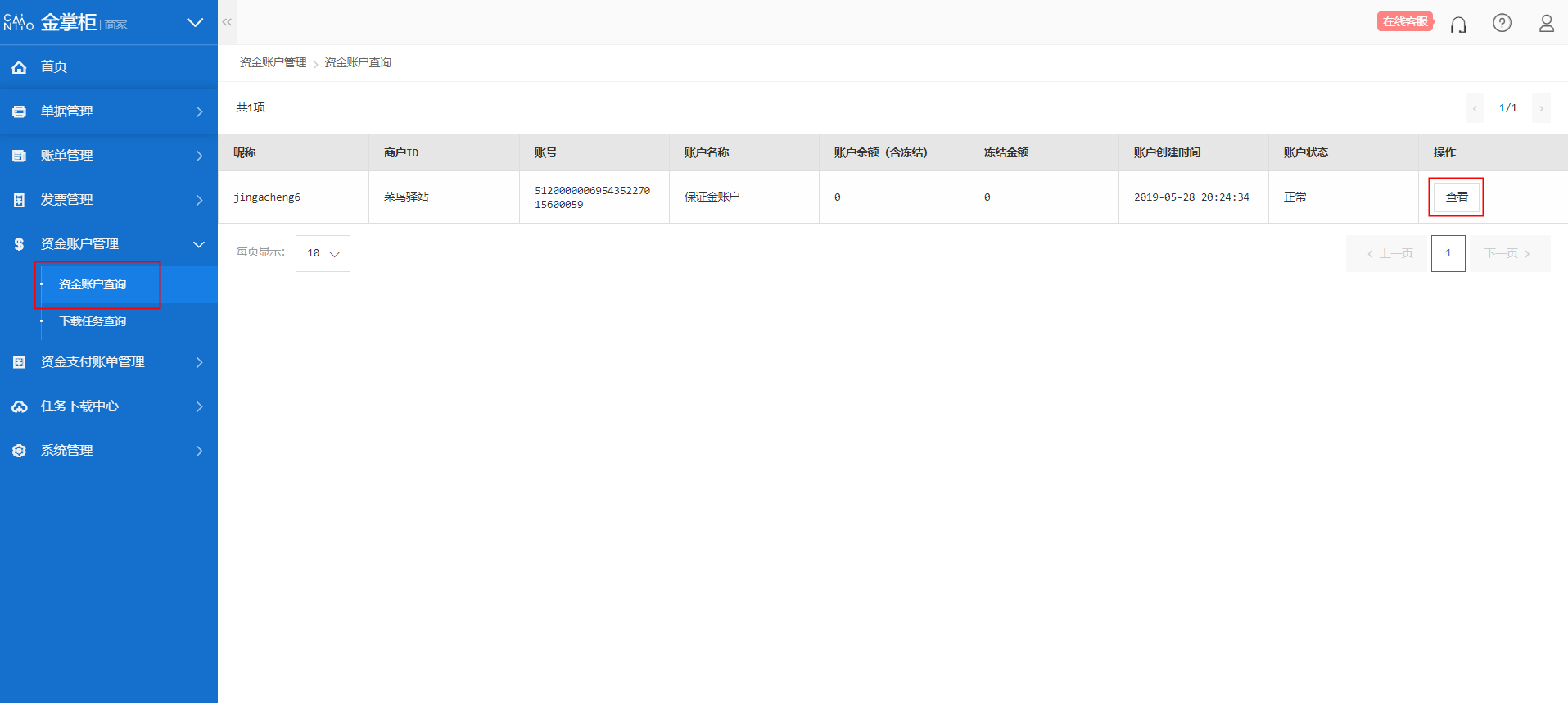Click the 发票管理 sidebar icon
The width and height of the screenshot is (1568, 703).
click(19, 200)
